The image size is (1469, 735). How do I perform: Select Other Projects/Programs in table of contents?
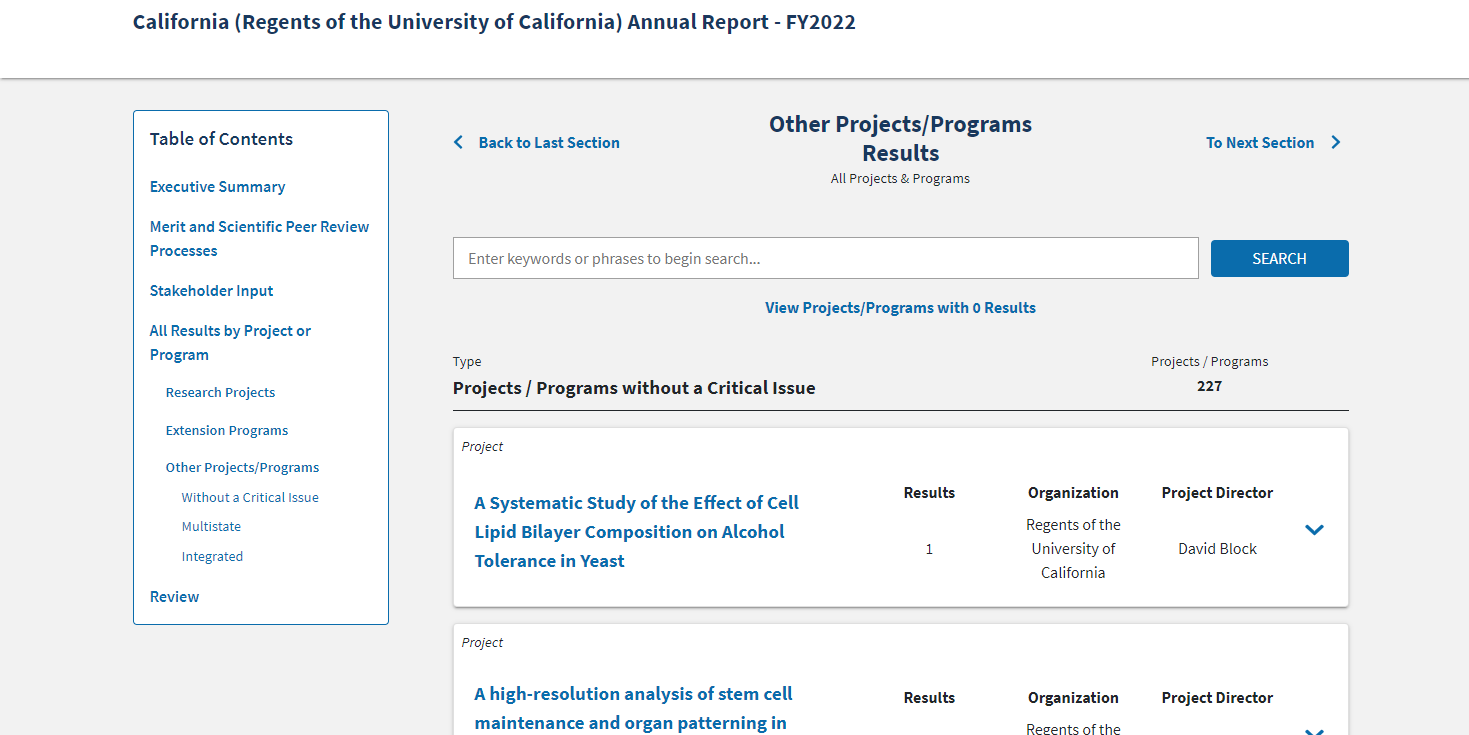pyautogui.click(x=242, y=468)
